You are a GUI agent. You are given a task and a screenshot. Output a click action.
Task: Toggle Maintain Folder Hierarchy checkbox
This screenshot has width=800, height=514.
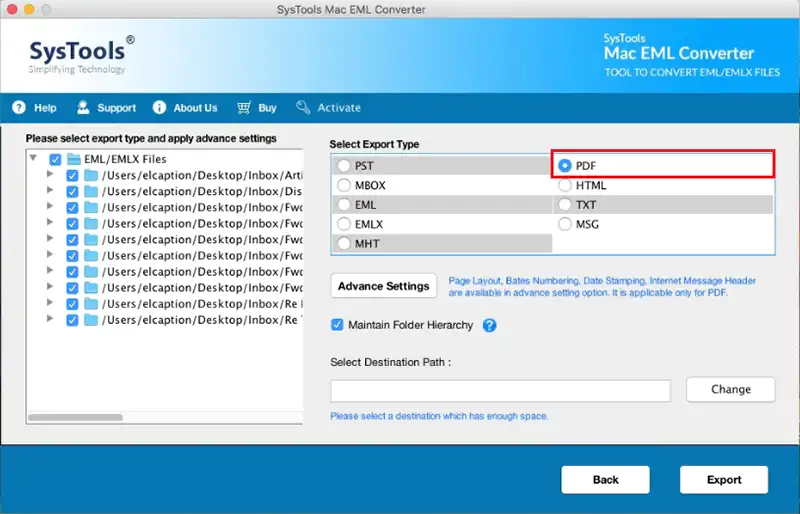coord(337,325)
